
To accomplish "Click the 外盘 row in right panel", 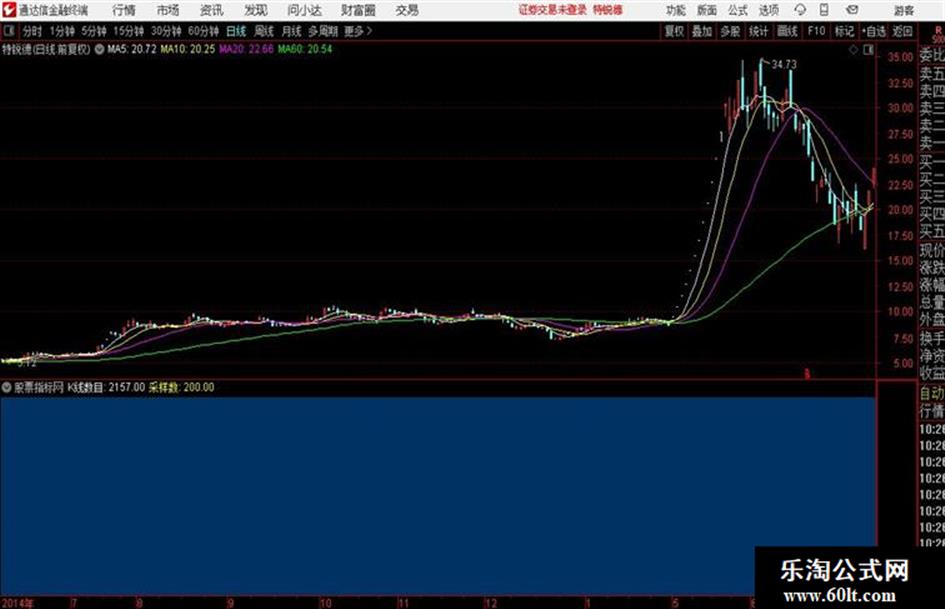I will [932, 320].
